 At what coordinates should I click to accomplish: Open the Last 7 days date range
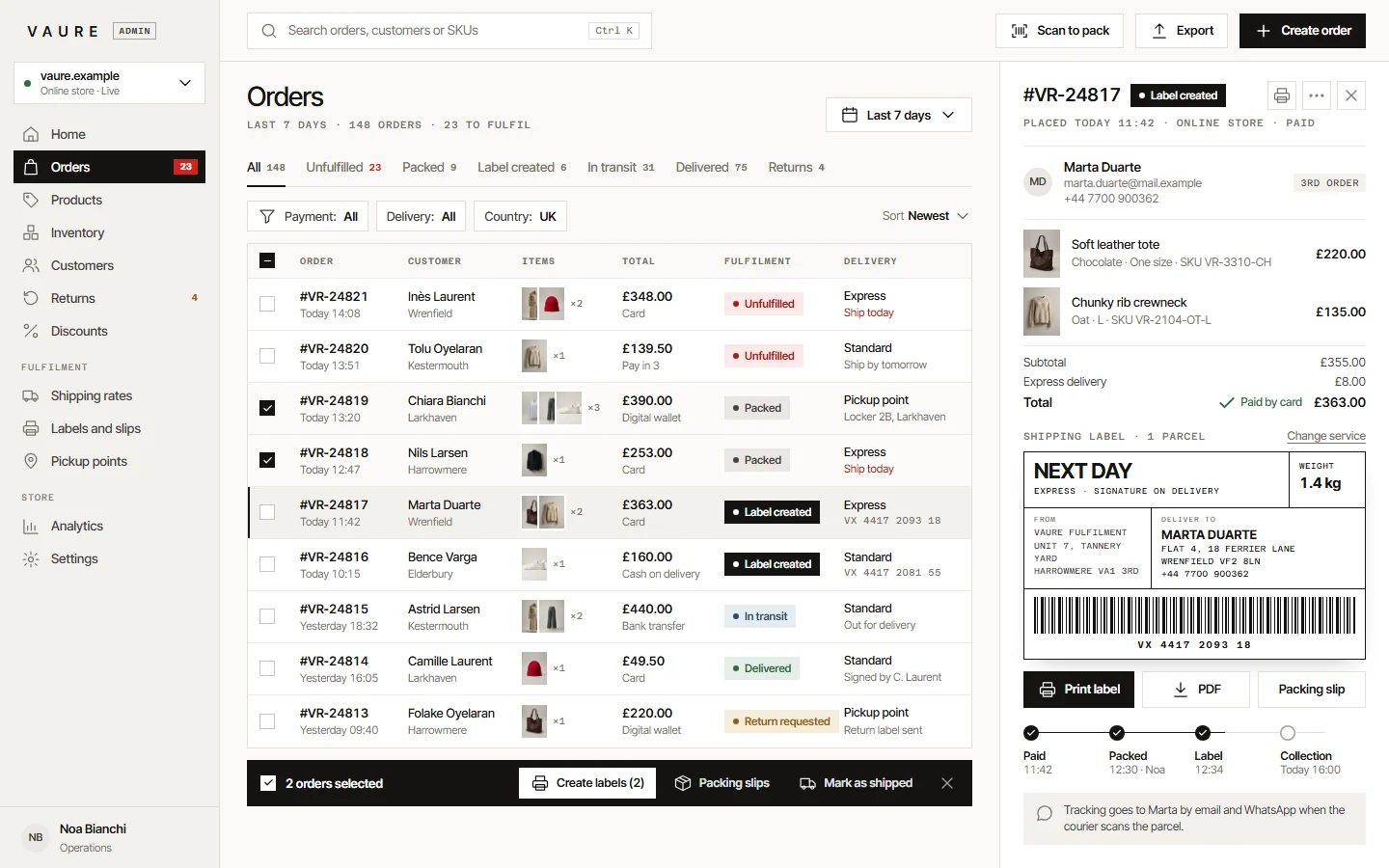click(x=899, y=115)
